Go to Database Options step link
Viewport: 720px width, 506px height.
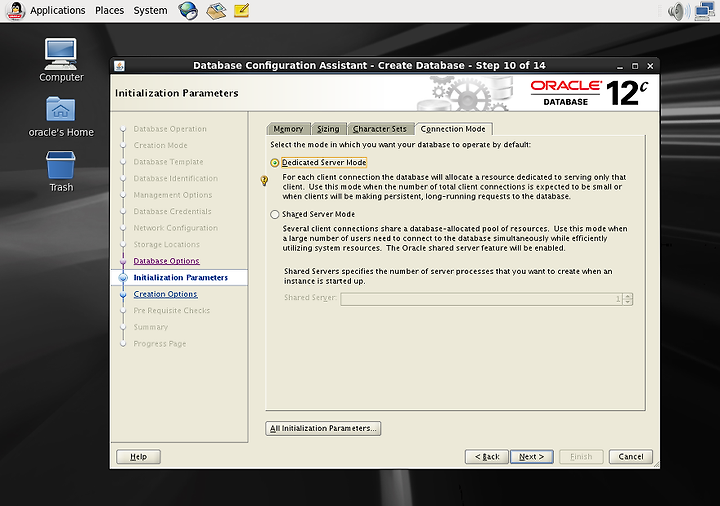pyautogui.click(x=166, y=261)
